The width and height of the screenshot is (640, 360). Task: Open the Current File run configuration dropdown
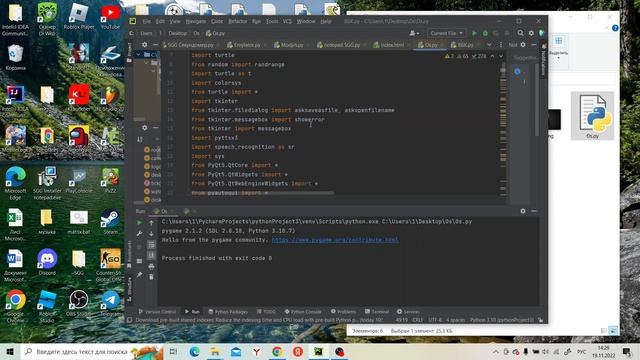446,33
